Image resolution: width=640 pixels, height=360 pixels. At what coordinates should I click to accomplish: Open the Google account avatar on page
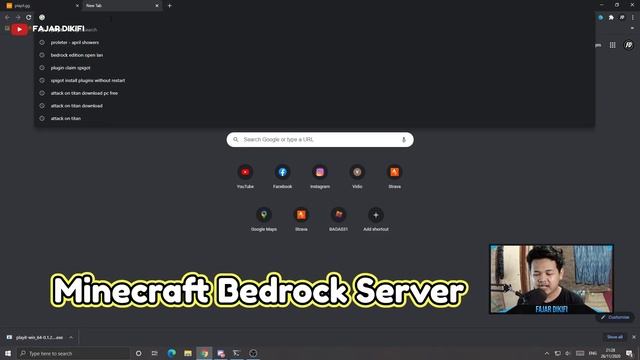tap(629, 45)
